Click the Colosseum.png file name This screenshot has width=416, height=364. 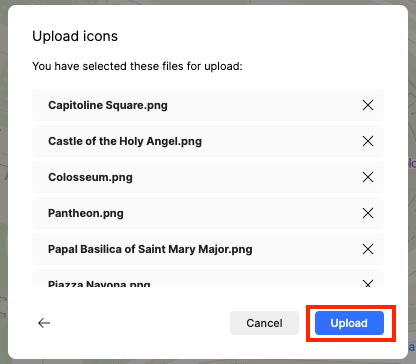90,177
